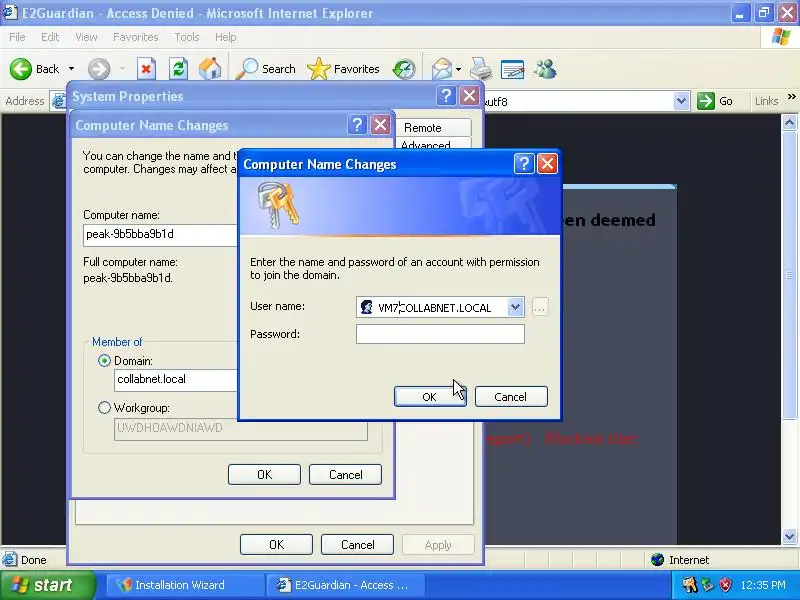This screenshot has height=600, width=800.
Task: Refresh the page using the green arrows icon
Action: (x=179, y=69)
